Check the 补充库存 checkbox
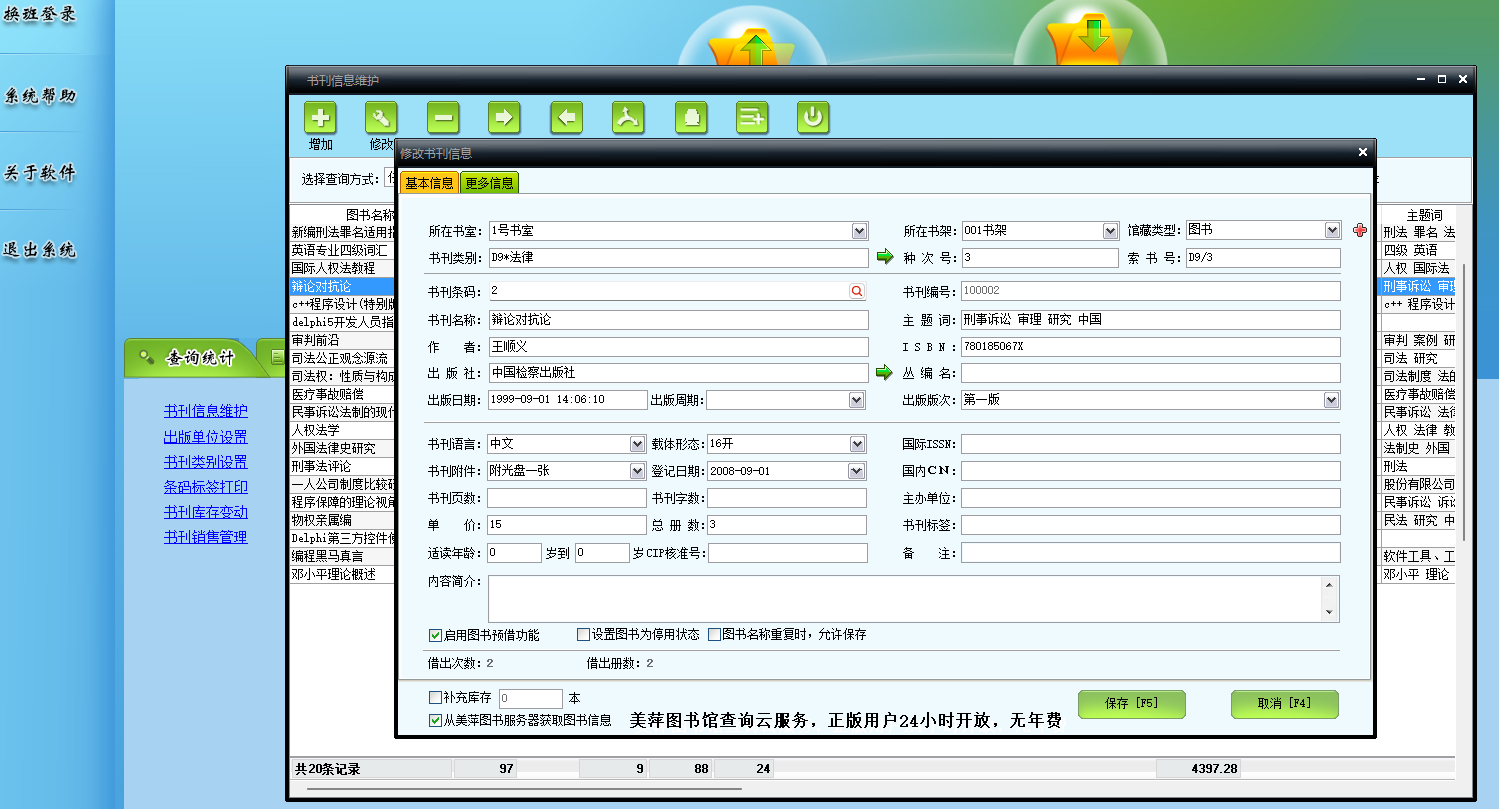The image size is (1499, 809). [435, 698]
